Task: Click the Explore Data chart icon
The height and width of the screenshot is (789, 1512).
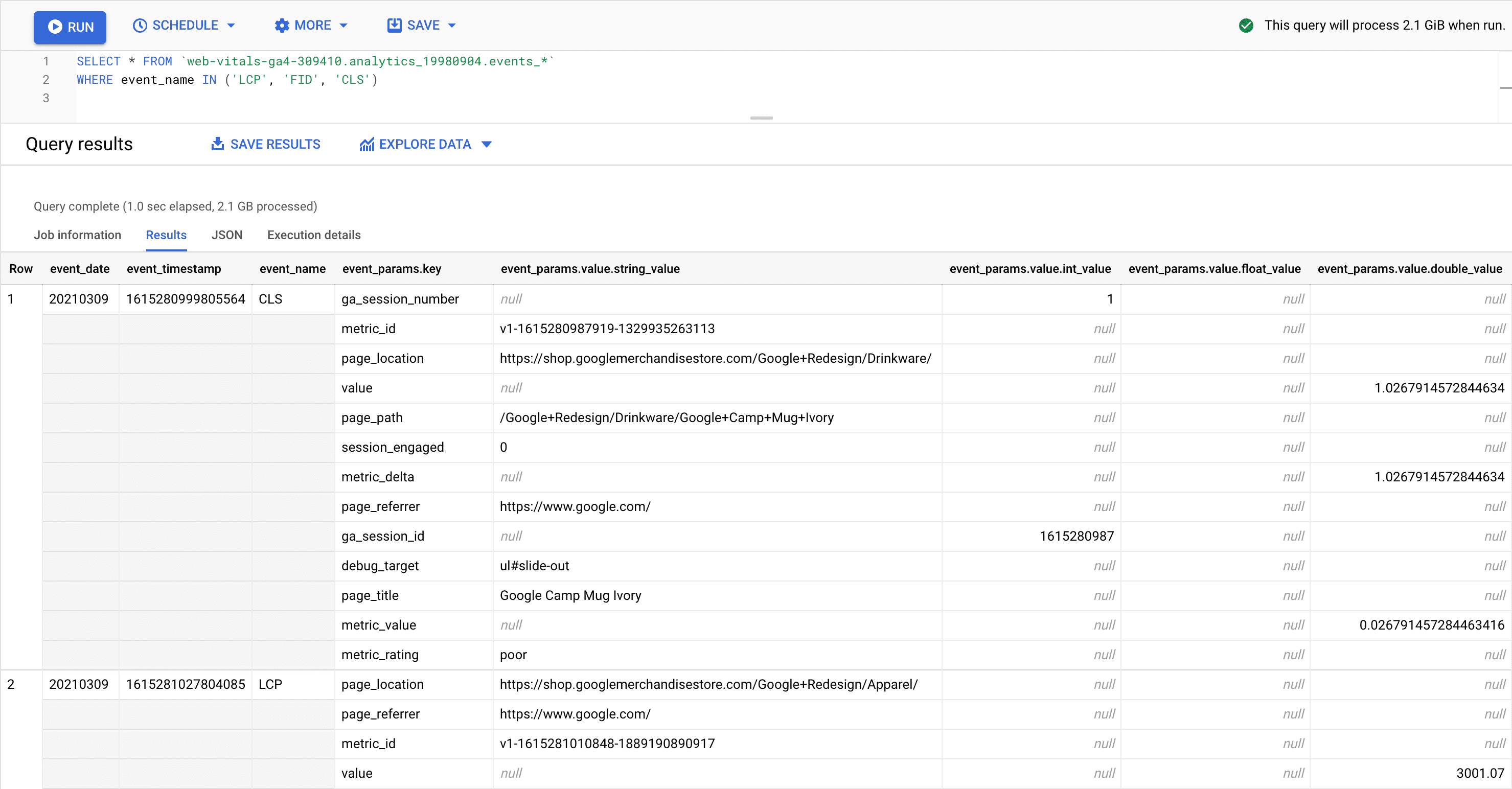Action: pos(366,144)
